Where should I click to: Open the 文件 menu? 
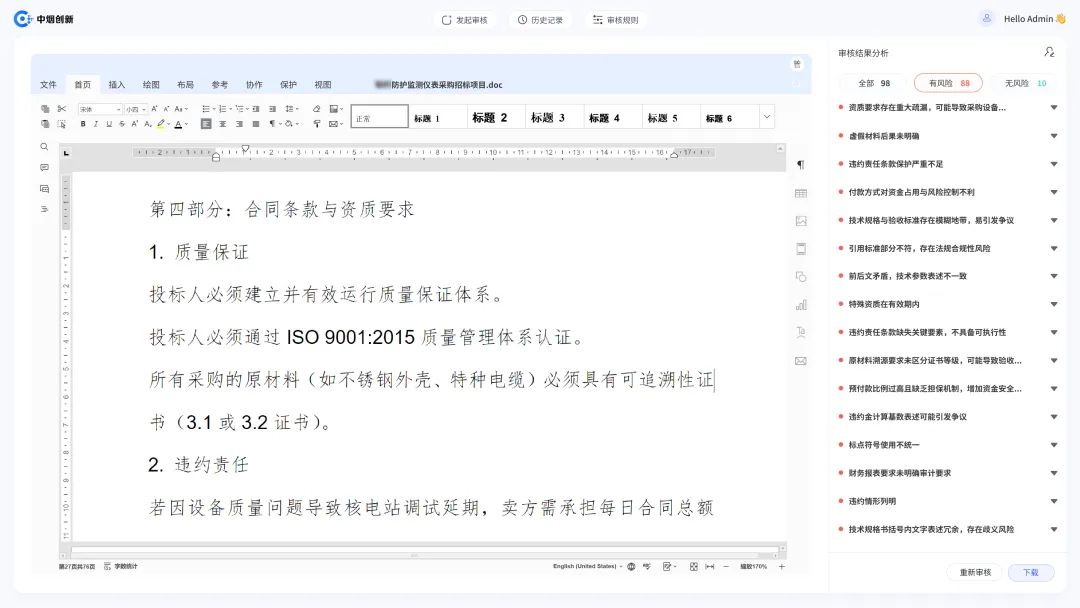47,84
